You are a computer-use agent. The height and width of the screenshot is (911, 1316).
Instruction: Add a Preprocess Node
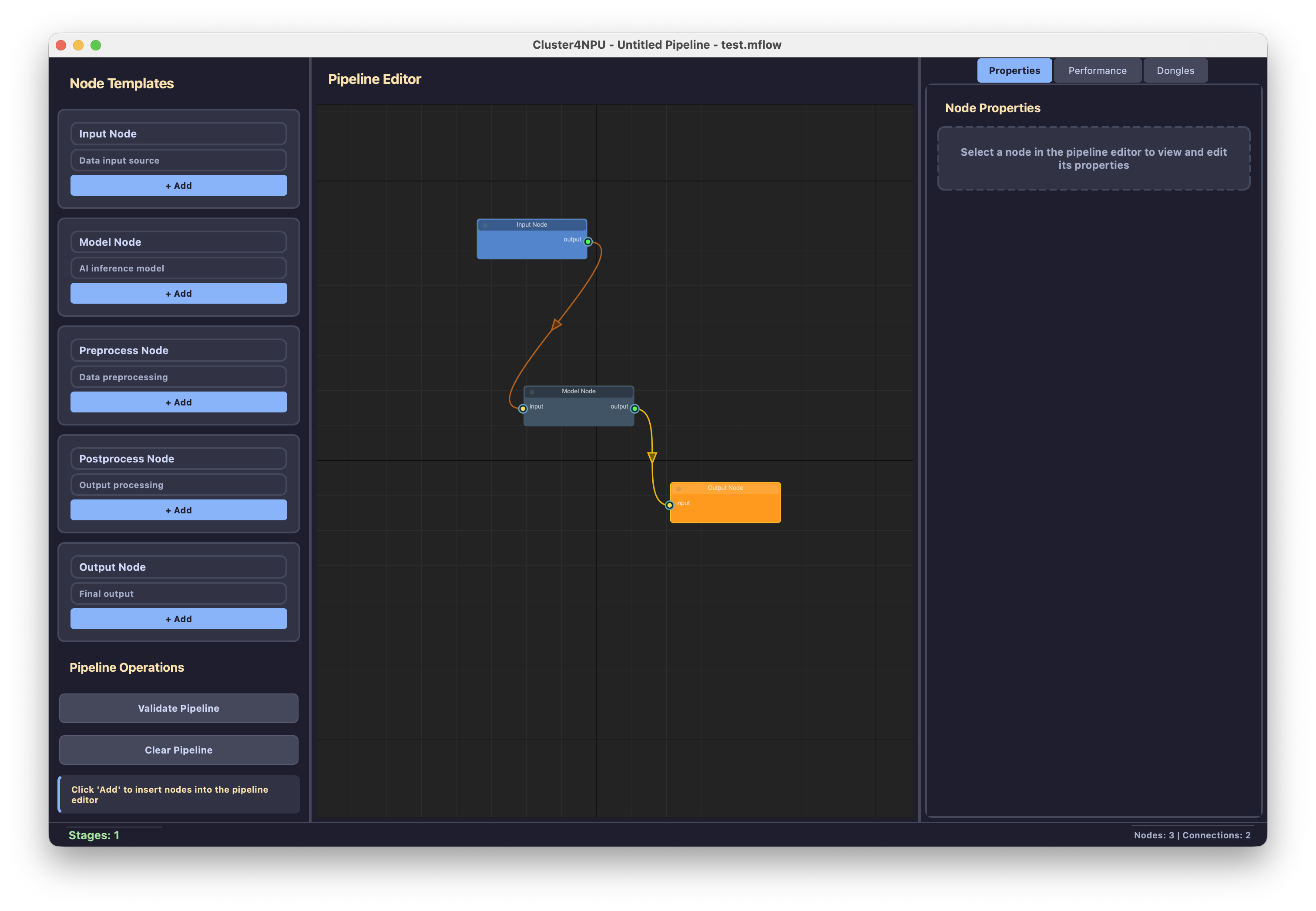(x=178, y=402)
